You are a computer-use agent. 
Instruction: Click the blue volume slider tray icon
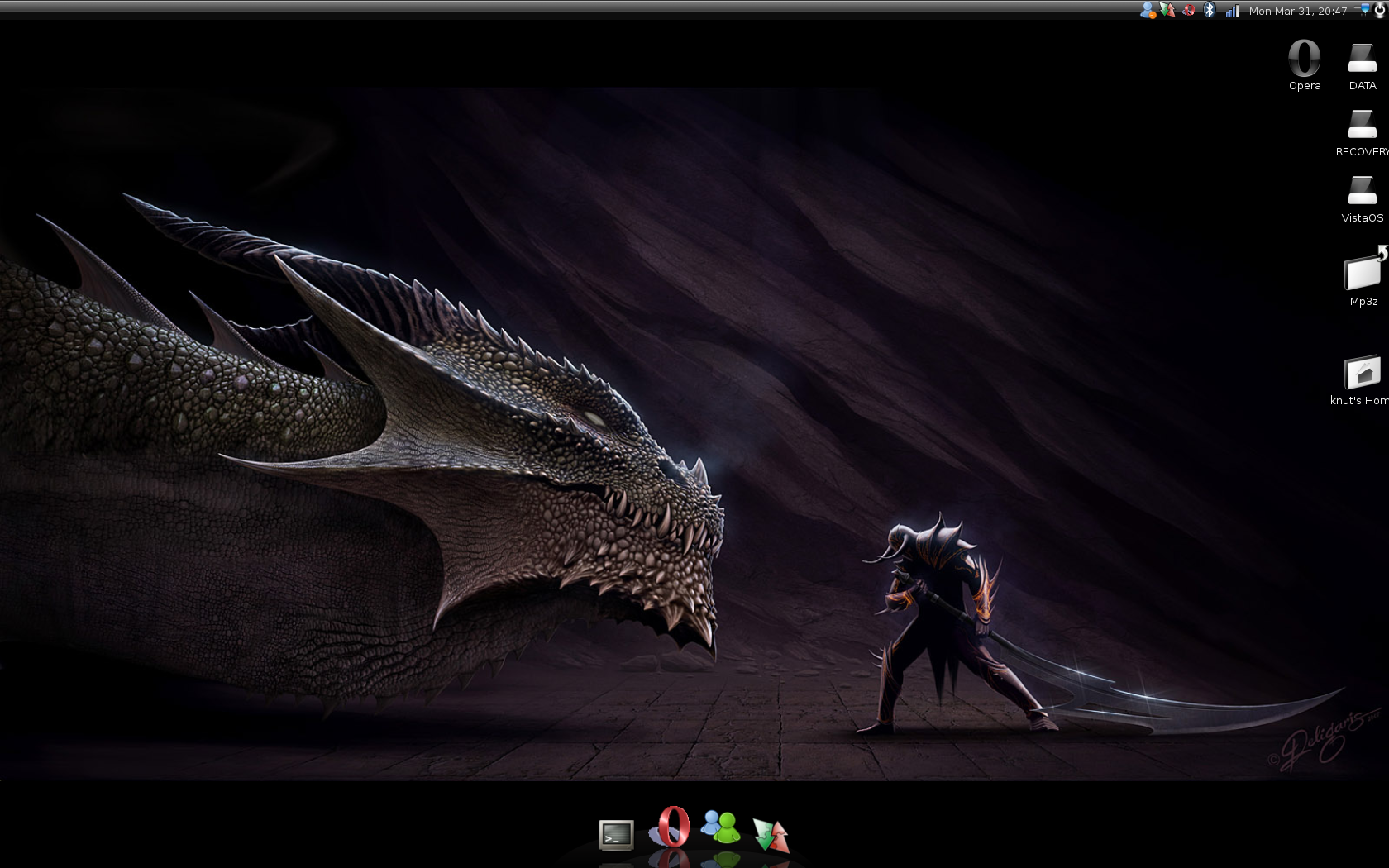point(1363,9)
